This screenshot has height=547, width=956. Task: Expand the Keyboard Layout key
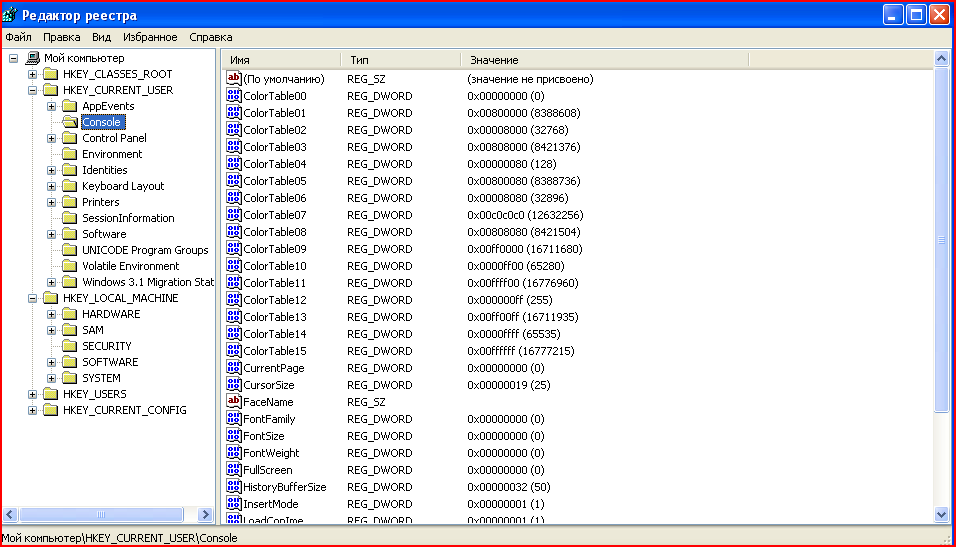click(52, 186)
